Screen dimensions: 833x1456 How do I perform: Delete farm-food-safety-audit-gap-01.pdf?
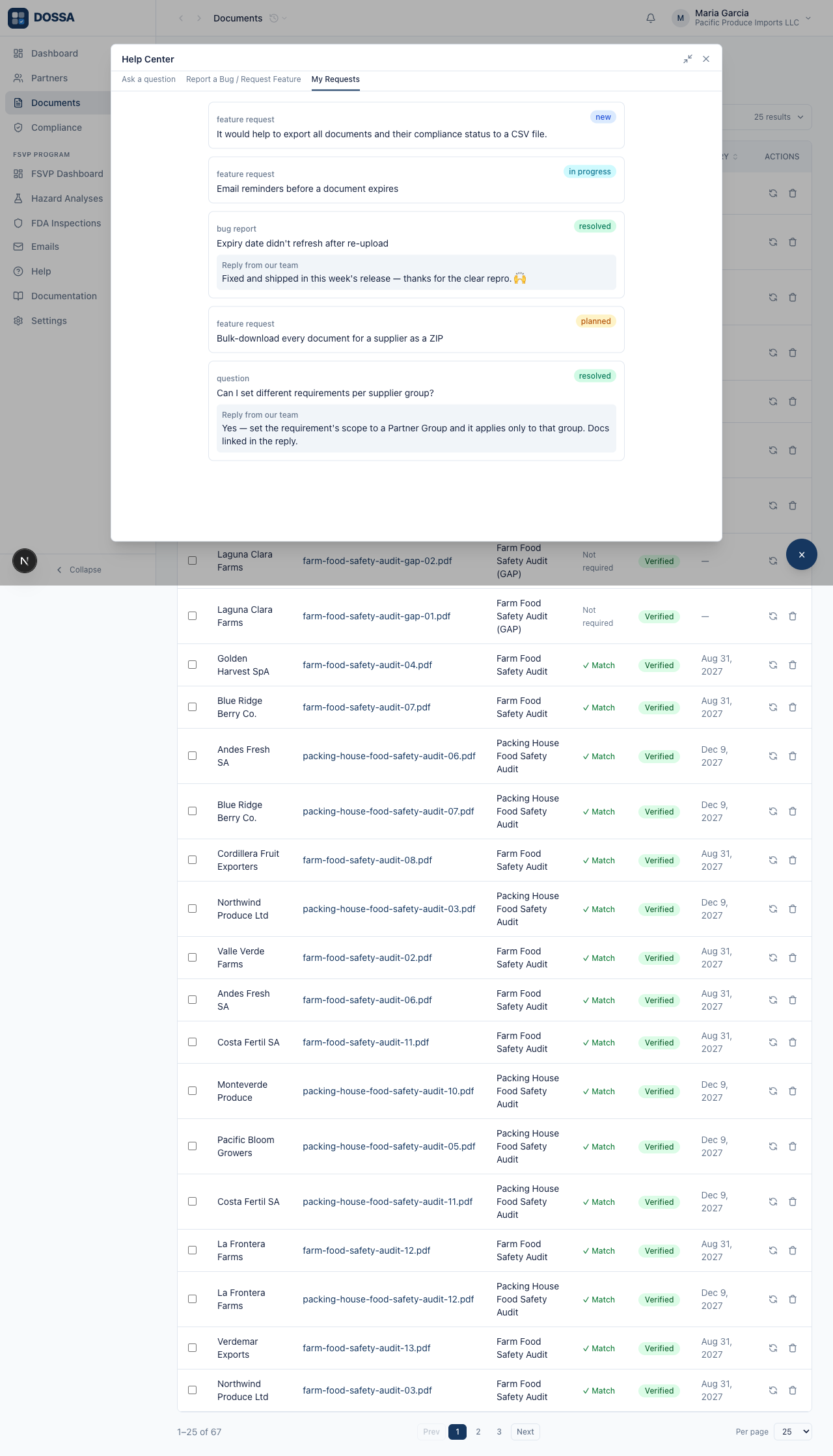pyautogui.click(x=793, y=616)
